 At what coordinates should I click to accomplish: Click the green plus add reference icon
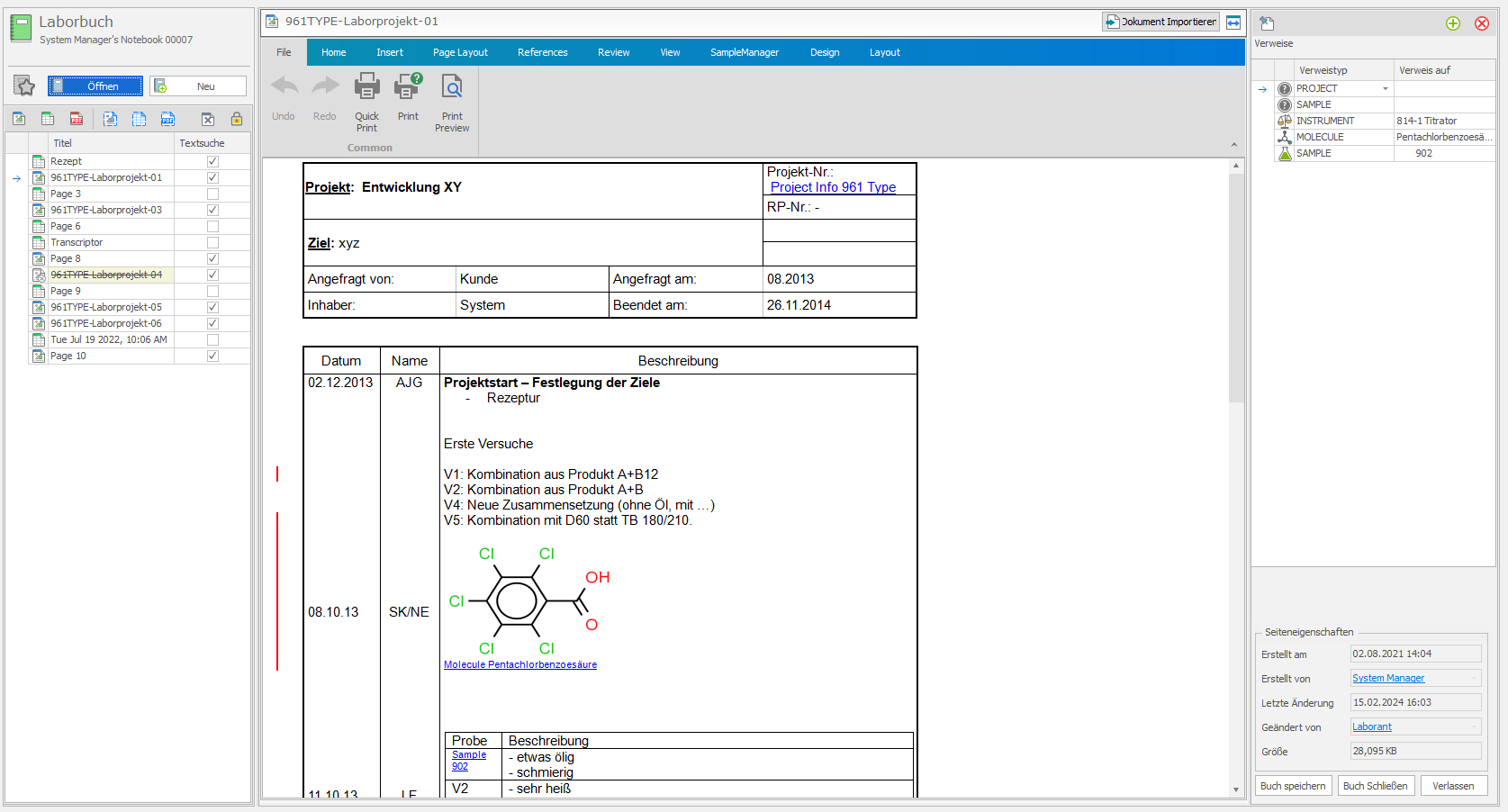pyautogui.click(x=1452, y=23)
